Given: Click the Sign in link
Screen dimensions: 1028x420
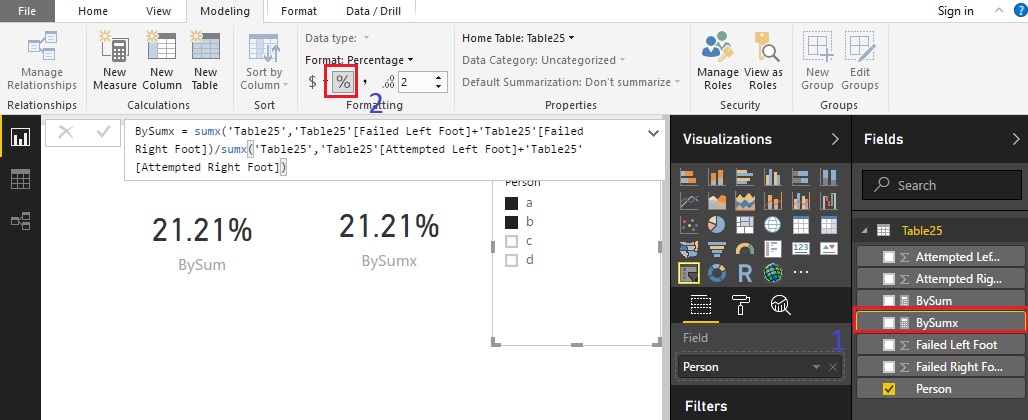Looking at the screenshot, I should (955, 11).
